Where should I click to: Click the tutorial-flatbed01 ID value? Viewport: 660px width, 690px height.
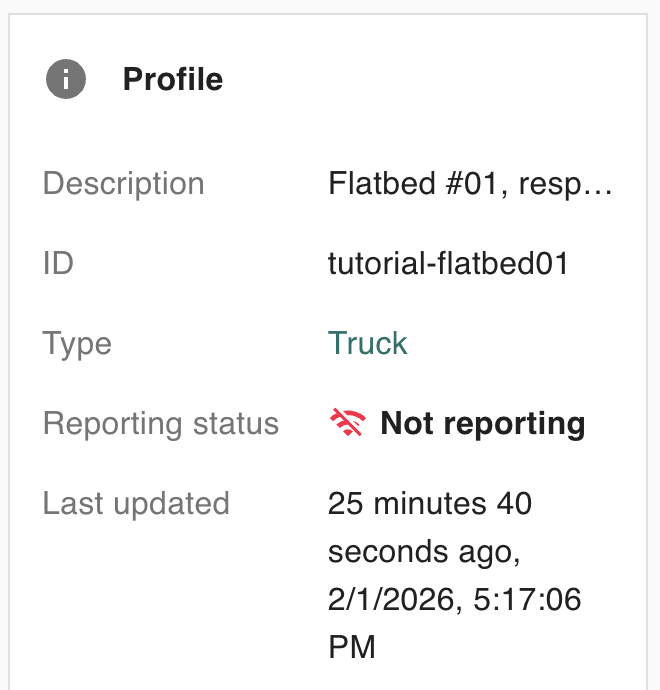(x=448, y=264)
